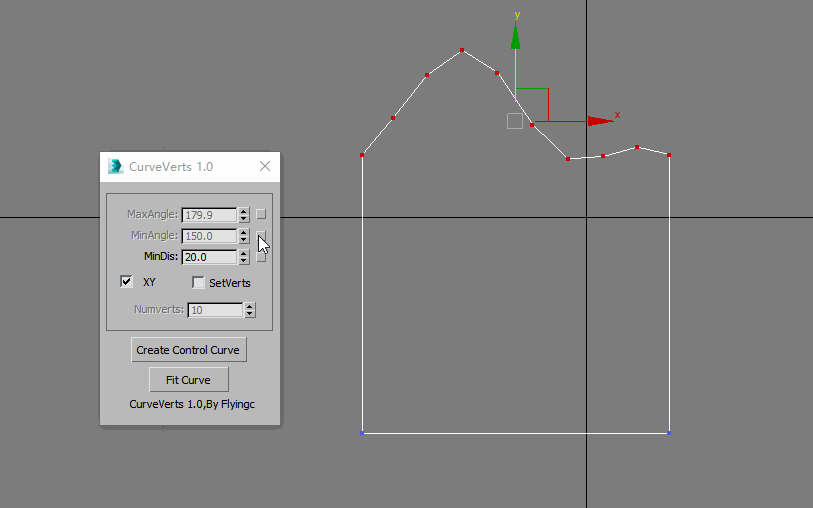813x508 pixels.
Task: Toggle the checkbox next to MinAngle
Action: [261, 235]
